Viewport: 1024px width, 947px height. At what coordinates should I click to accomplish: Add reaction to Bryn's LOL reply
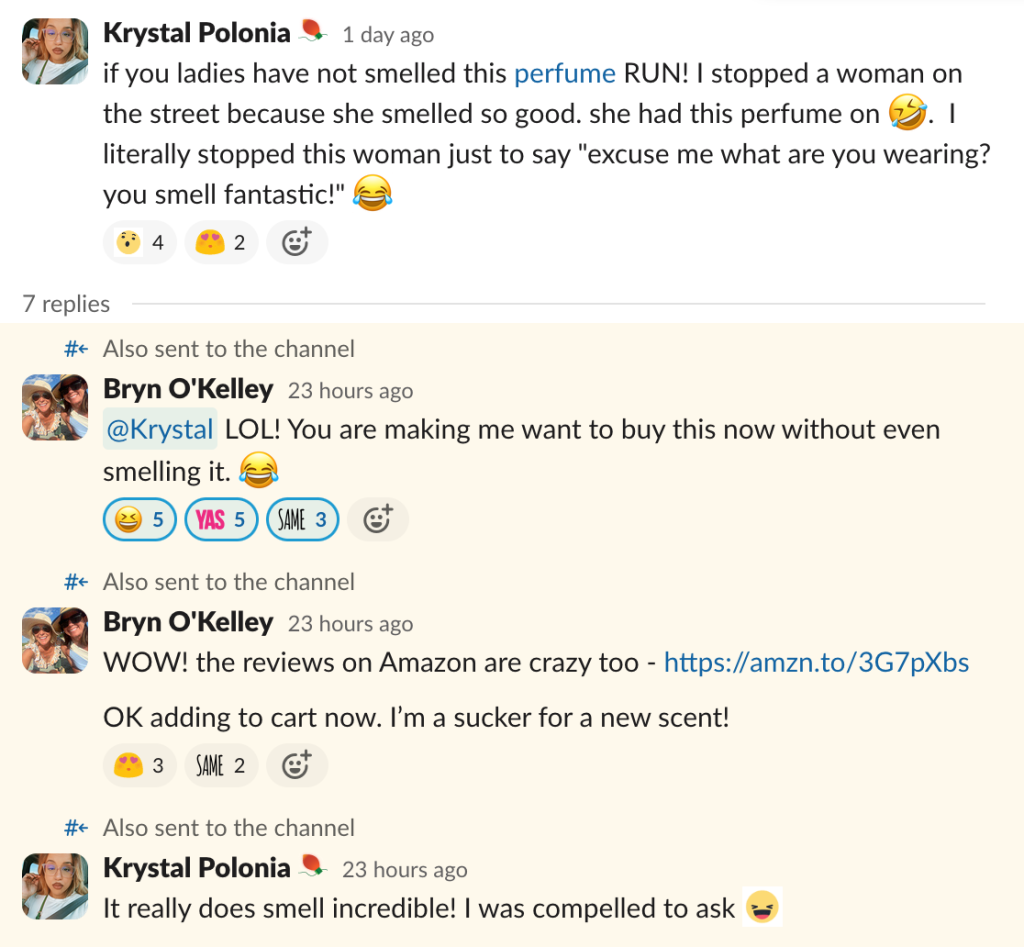377,519
